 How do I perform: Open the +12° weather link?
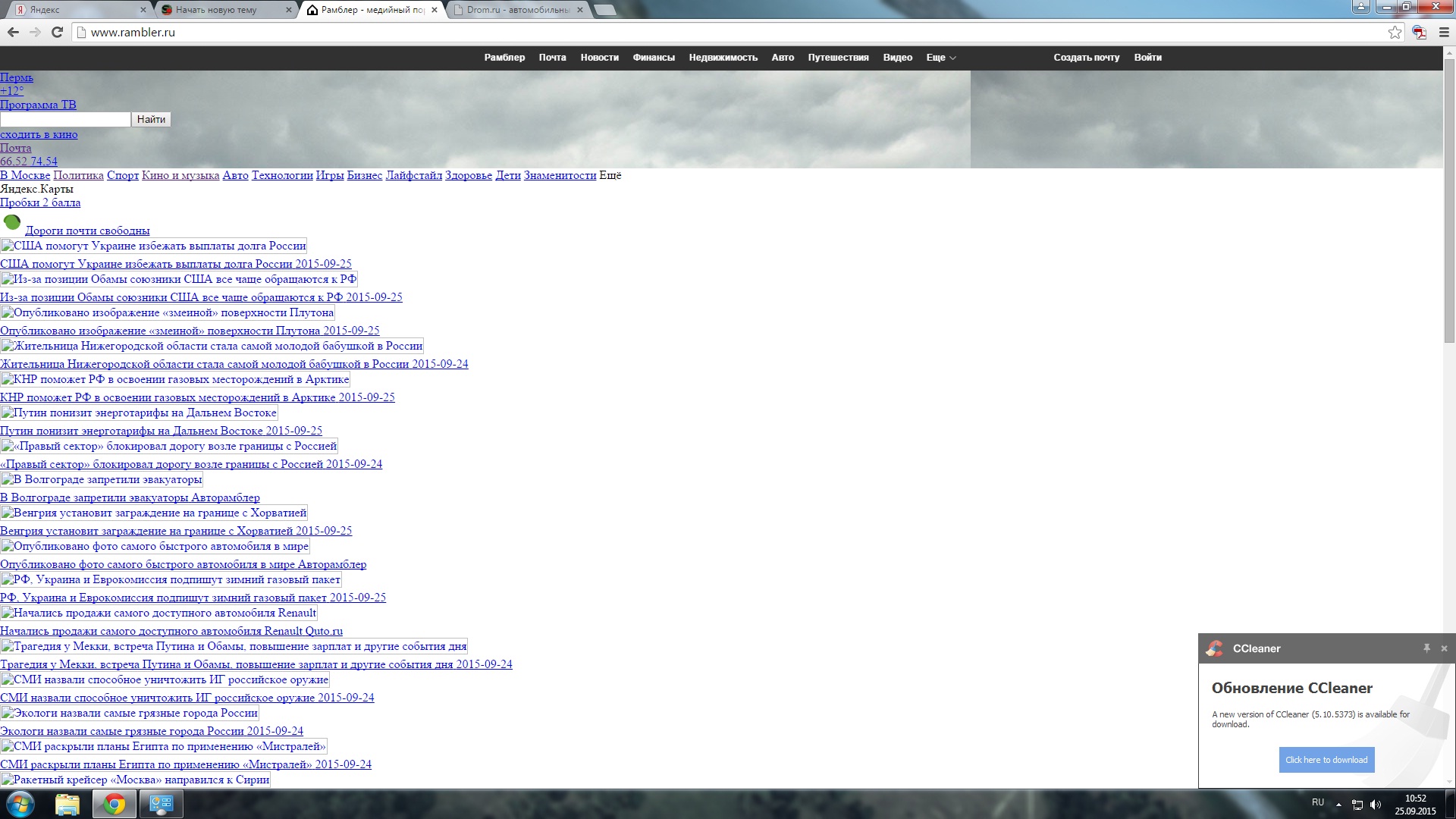pos(11,91)
